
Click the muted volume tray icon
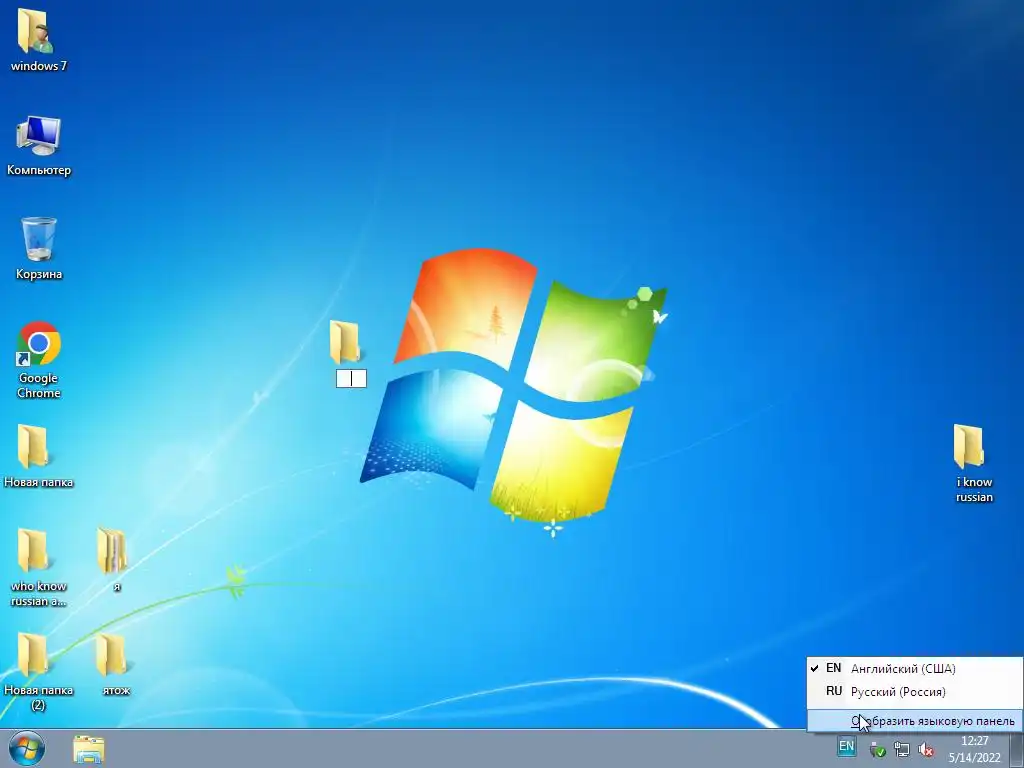pyautogui.click(x=926, y=750)
